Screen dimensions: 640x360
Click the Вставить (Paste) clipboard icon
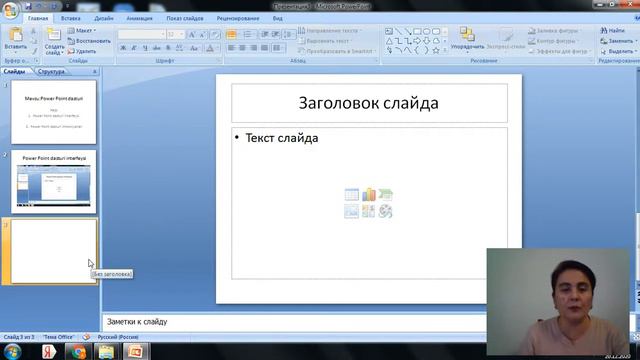16,35
